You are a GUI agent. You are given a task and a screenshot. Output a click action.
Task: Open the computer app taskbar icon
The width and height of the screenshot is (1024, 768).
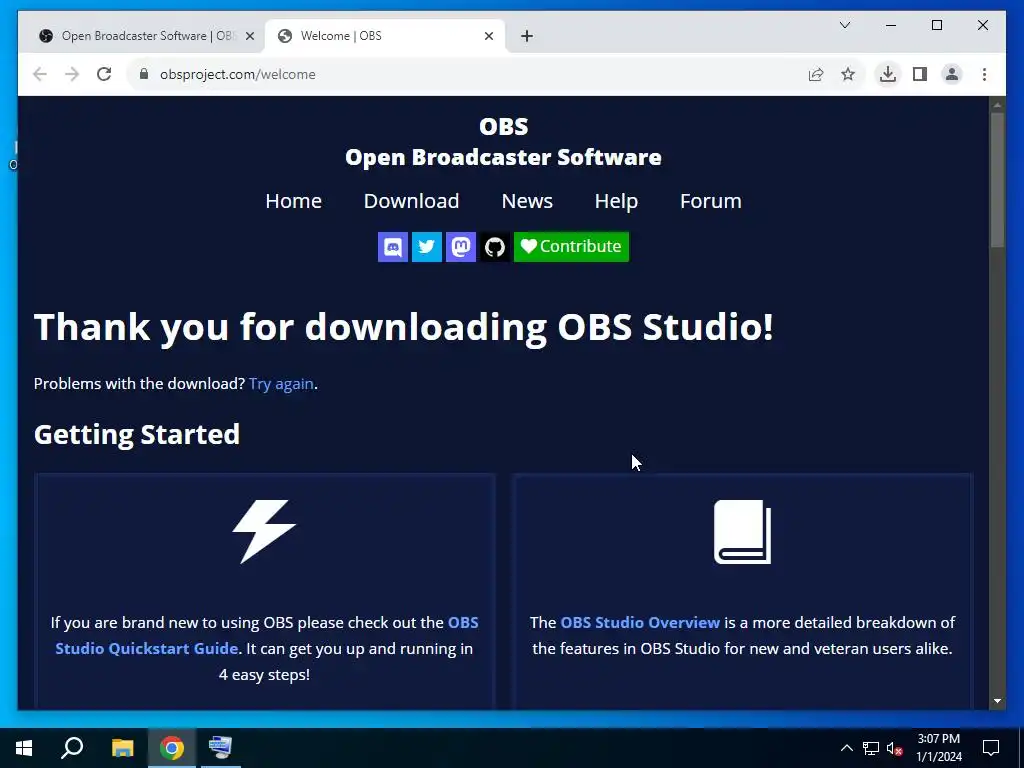(221, 748)
